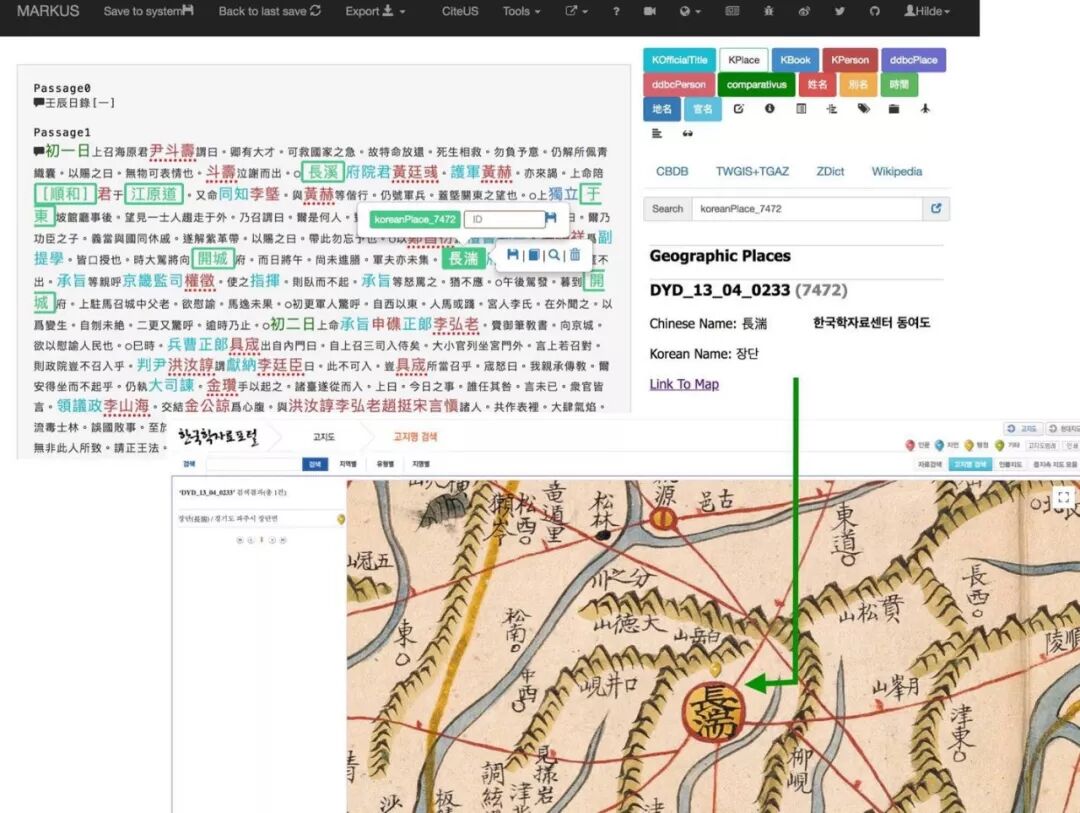Click the fullscreen icon on the old map
This screenshot has height=813, width=1080.
[x=1063, y=497]
